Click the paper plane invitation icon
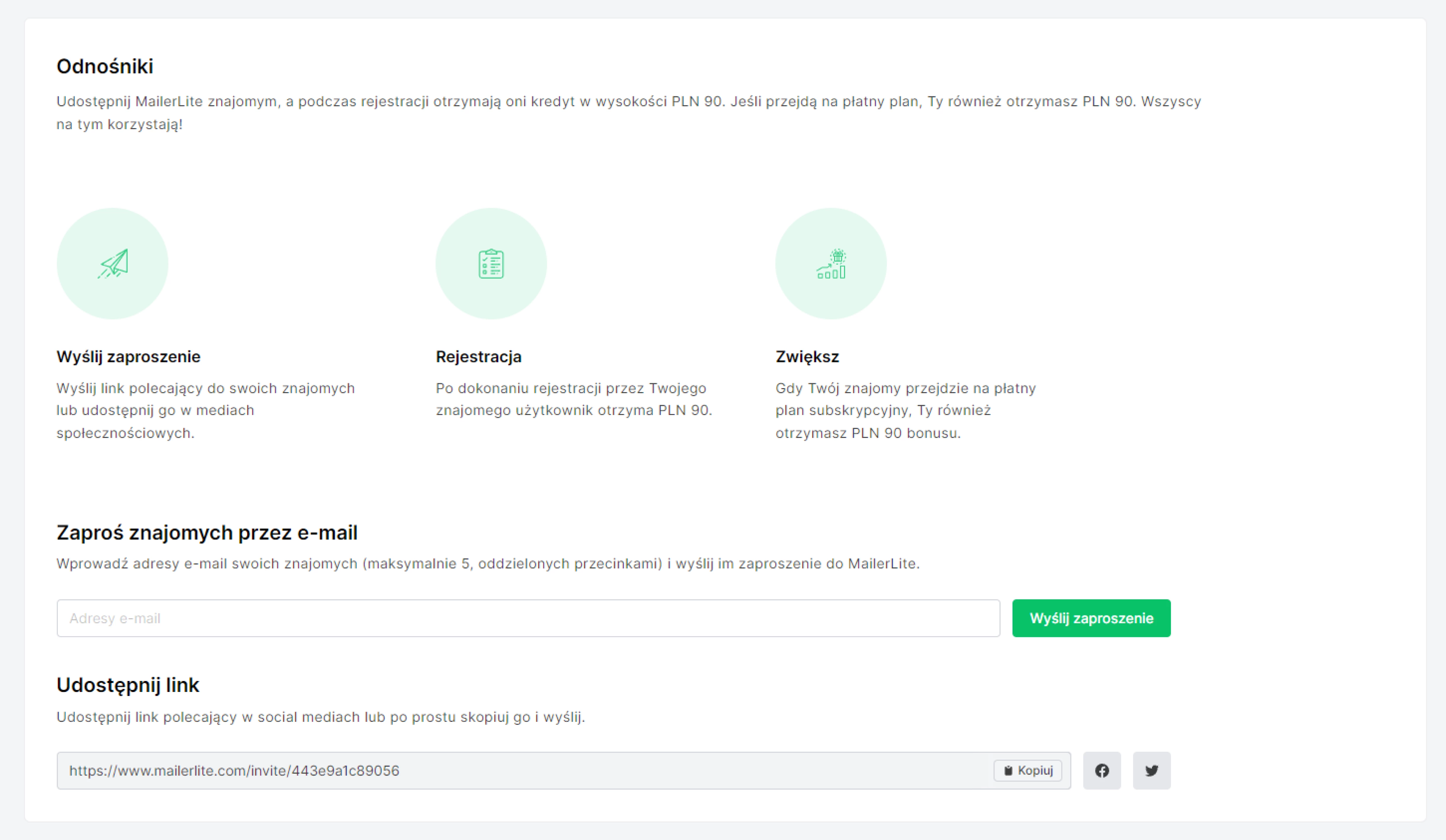The height and width of the screenshot is (840, 1446). [113, 263]
